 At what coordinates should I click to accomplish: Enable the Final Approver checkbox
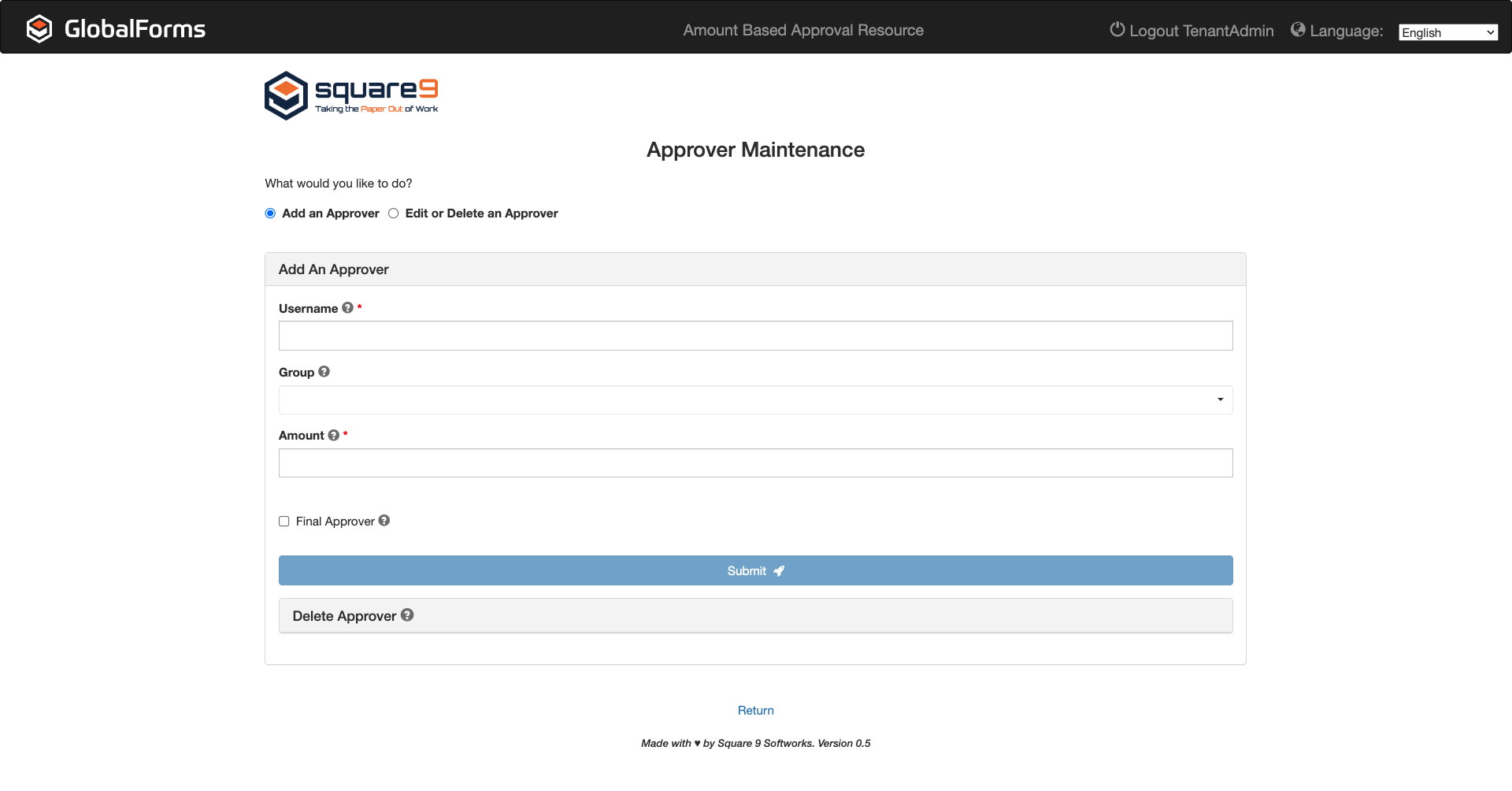283,521
